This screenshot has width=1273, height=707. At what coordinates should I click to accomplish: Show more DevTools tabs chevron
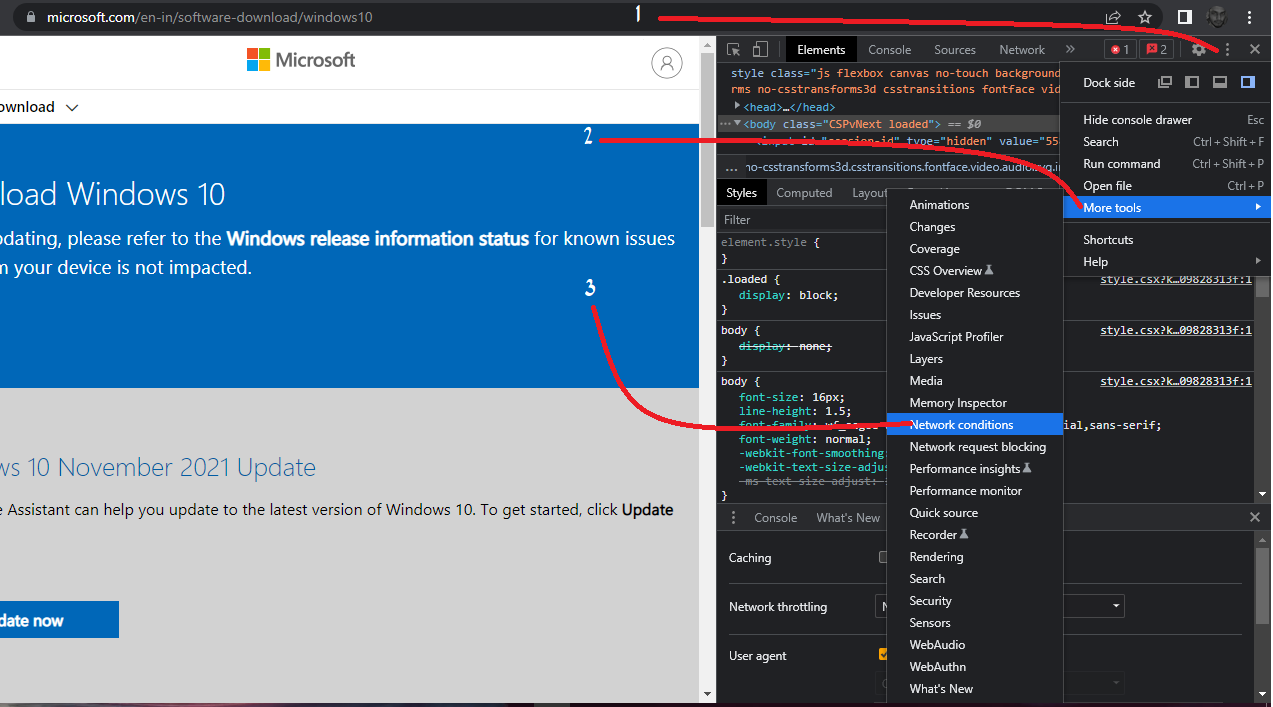(x=1070, y=49)
